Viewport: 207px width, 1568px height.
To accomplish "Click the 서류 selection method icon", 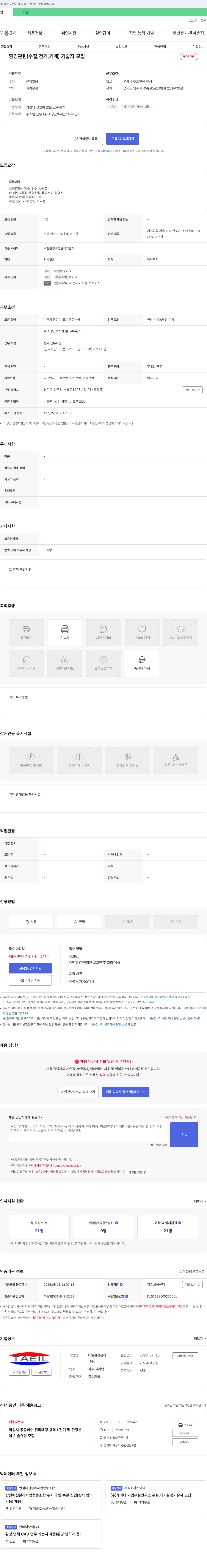I will (31, 922).
